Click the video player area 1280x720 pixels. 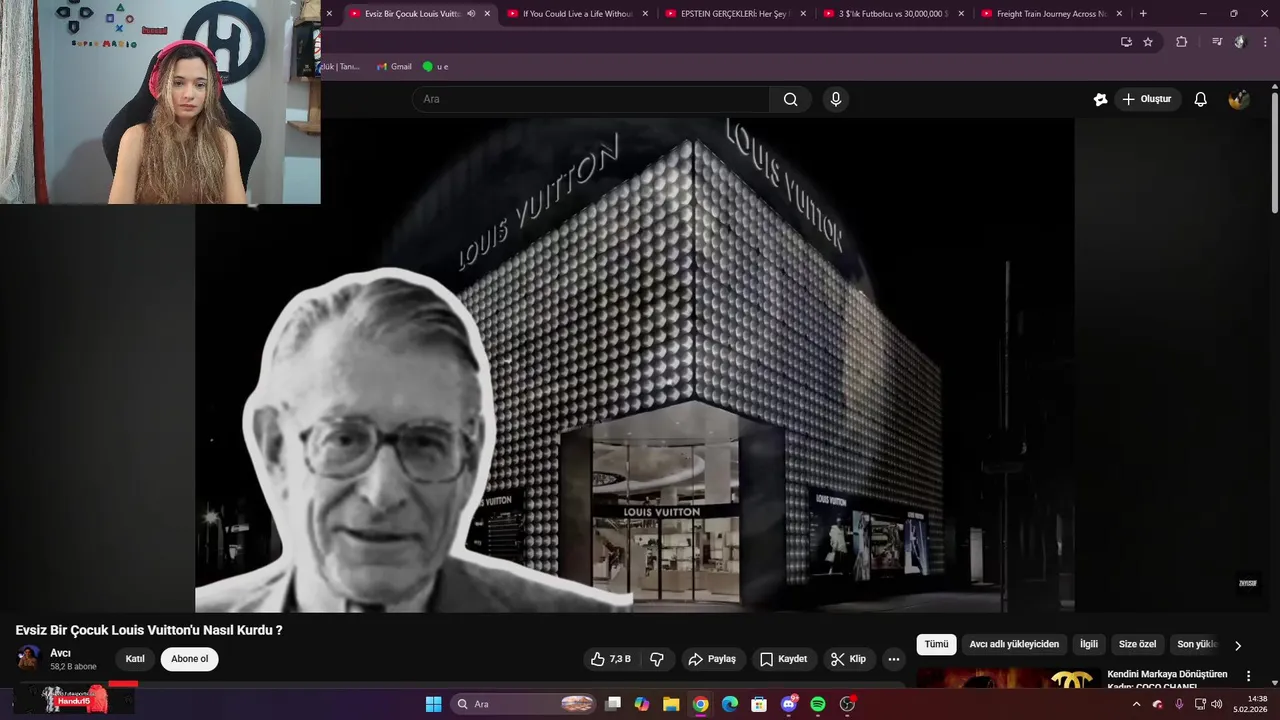tap(634, 365)
